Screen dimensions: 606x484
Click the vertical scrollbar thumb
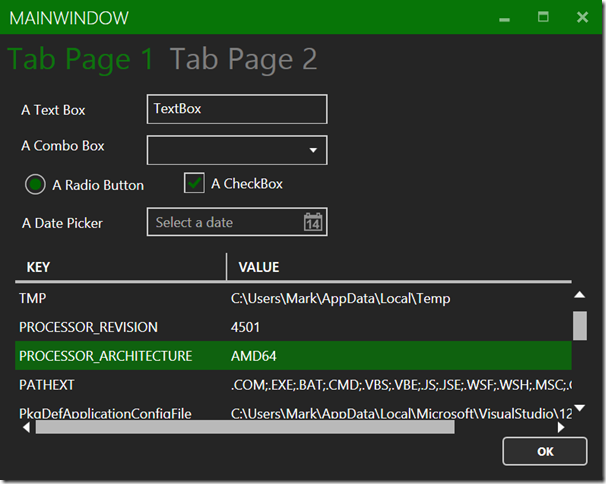point(579,325)
